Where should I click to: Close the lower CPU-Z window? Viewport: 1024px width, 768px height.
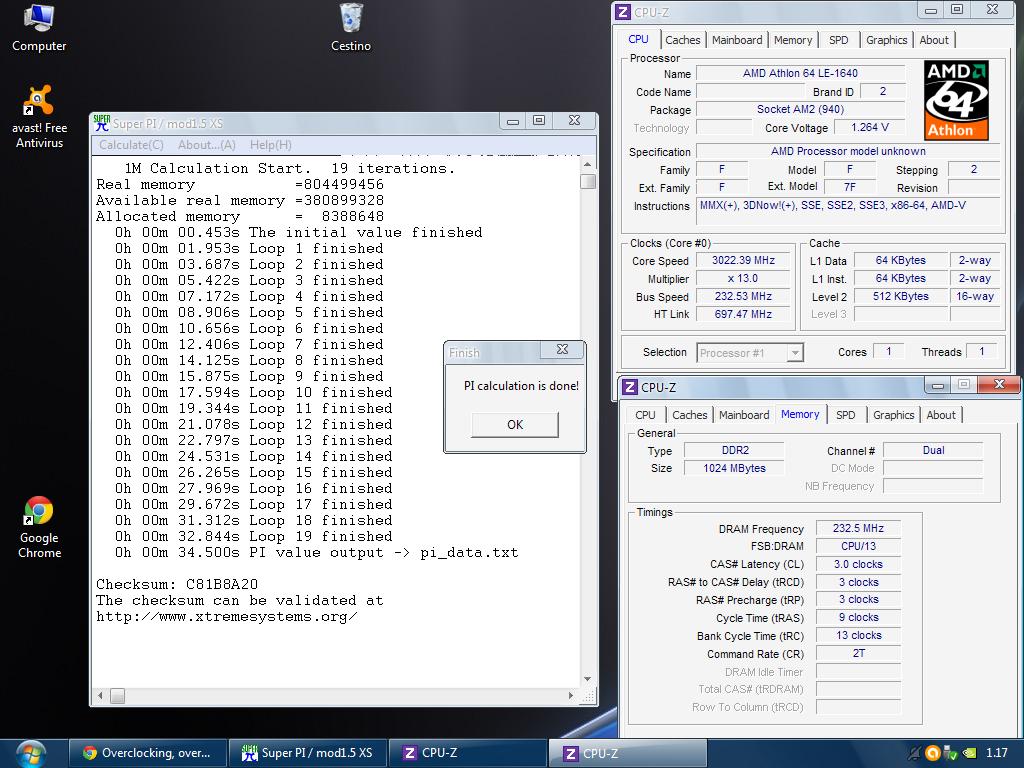coord(999,385)
